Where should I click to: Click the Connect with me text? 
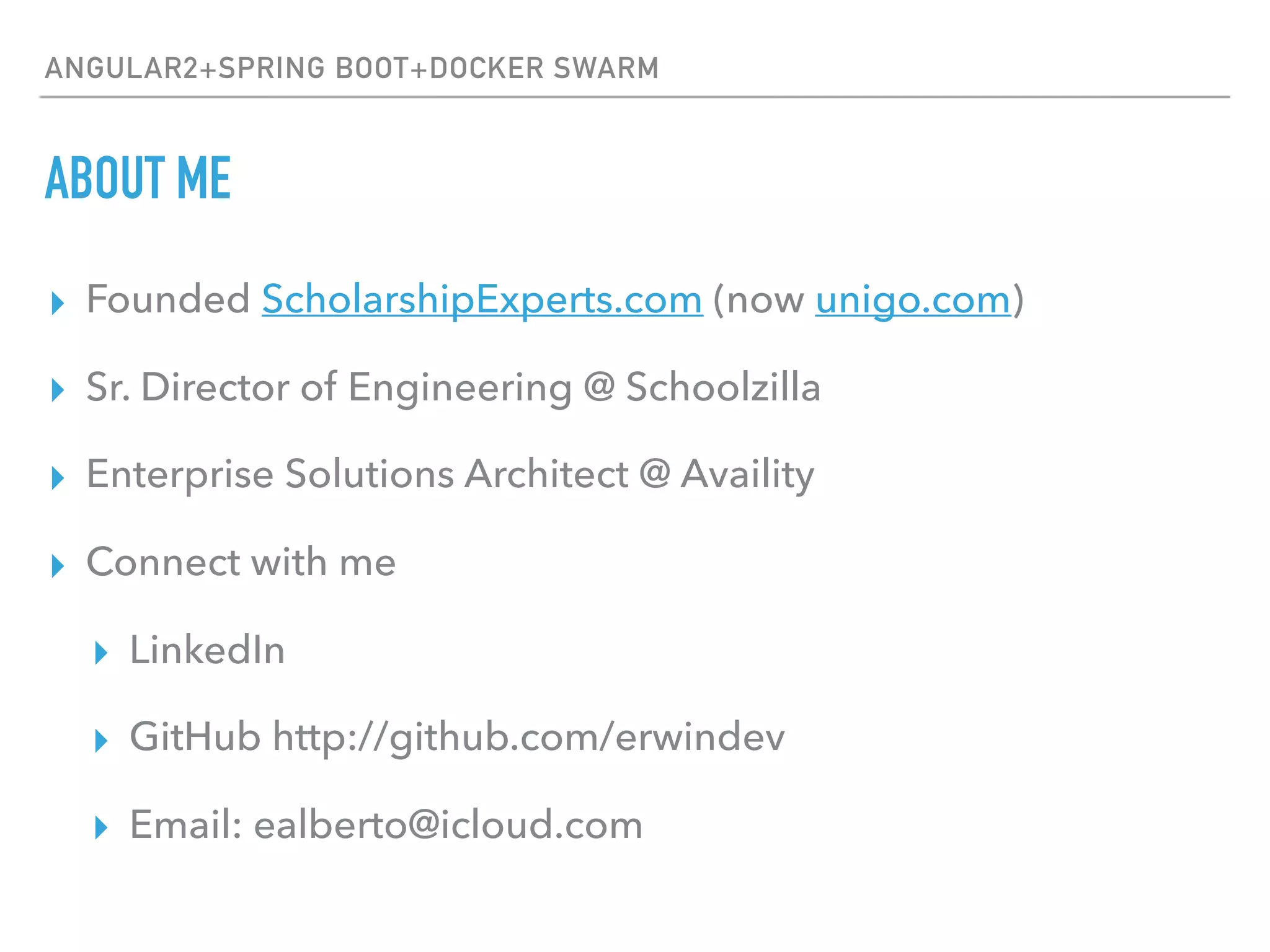point(241,562)
